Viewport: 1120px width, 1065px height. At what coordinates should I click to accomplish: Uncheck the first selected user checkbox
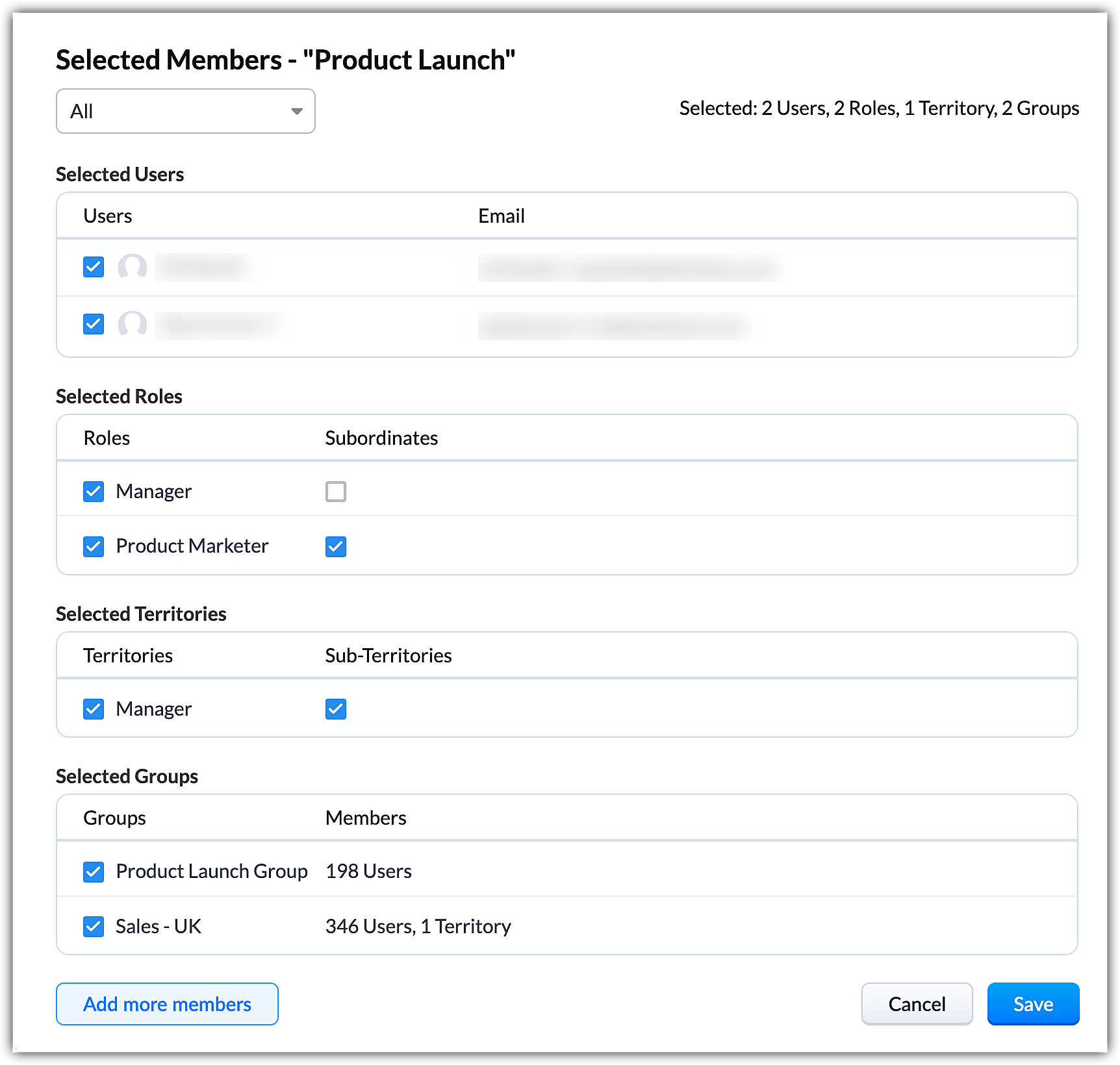click(94, 267)
